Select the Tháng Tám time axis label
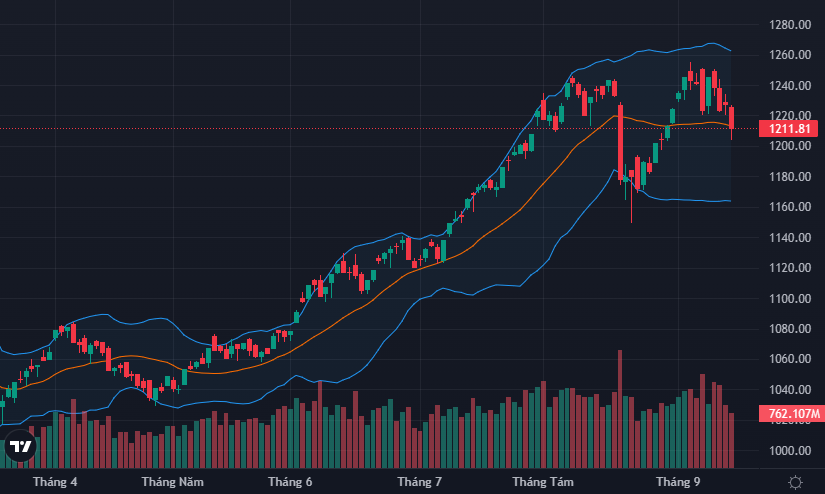The image size is (825, 494). [x=543, y=482]
